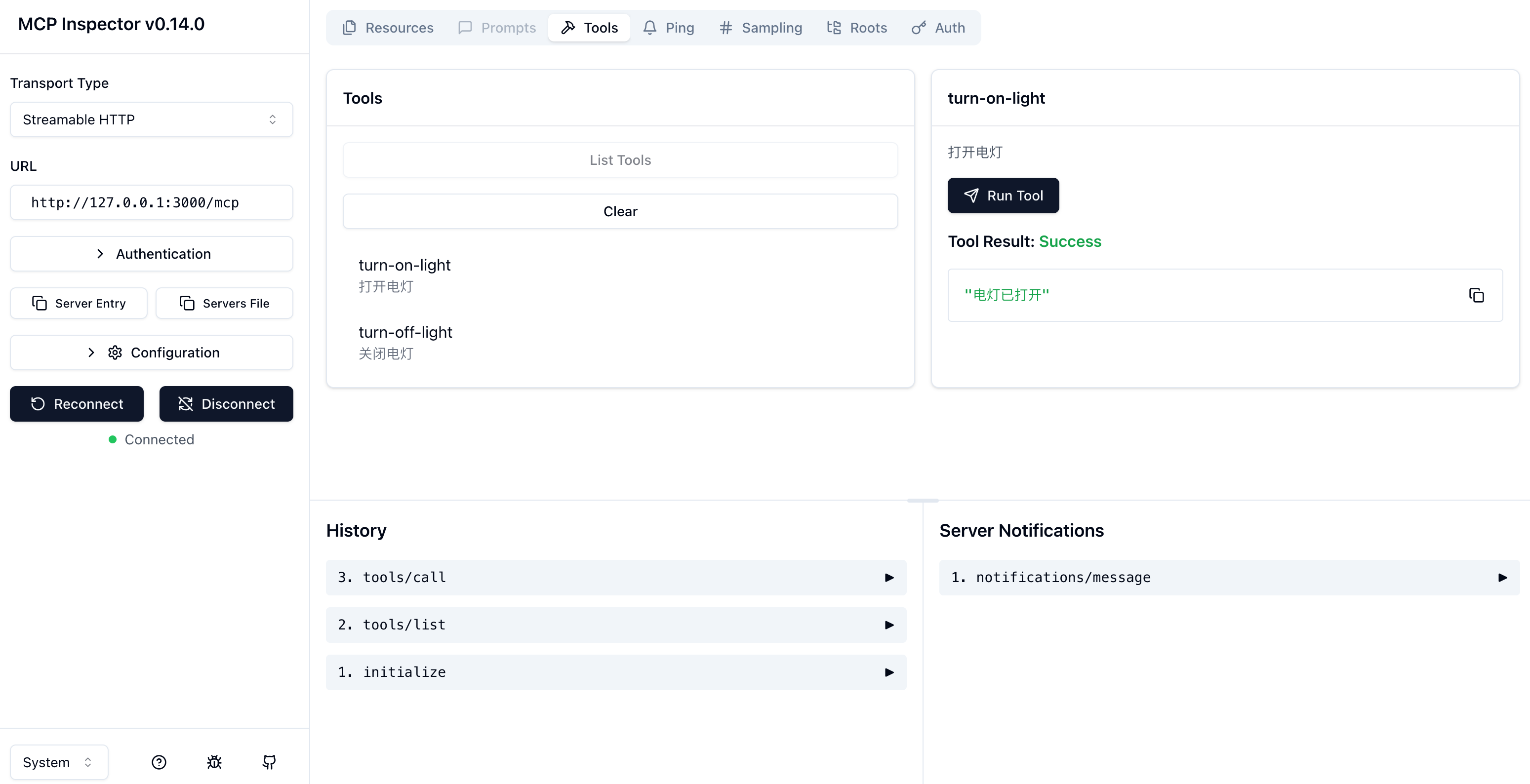Expand the tools/call history entry
Viewport: 1530px width, 784px height.
[x=616, y=577]
